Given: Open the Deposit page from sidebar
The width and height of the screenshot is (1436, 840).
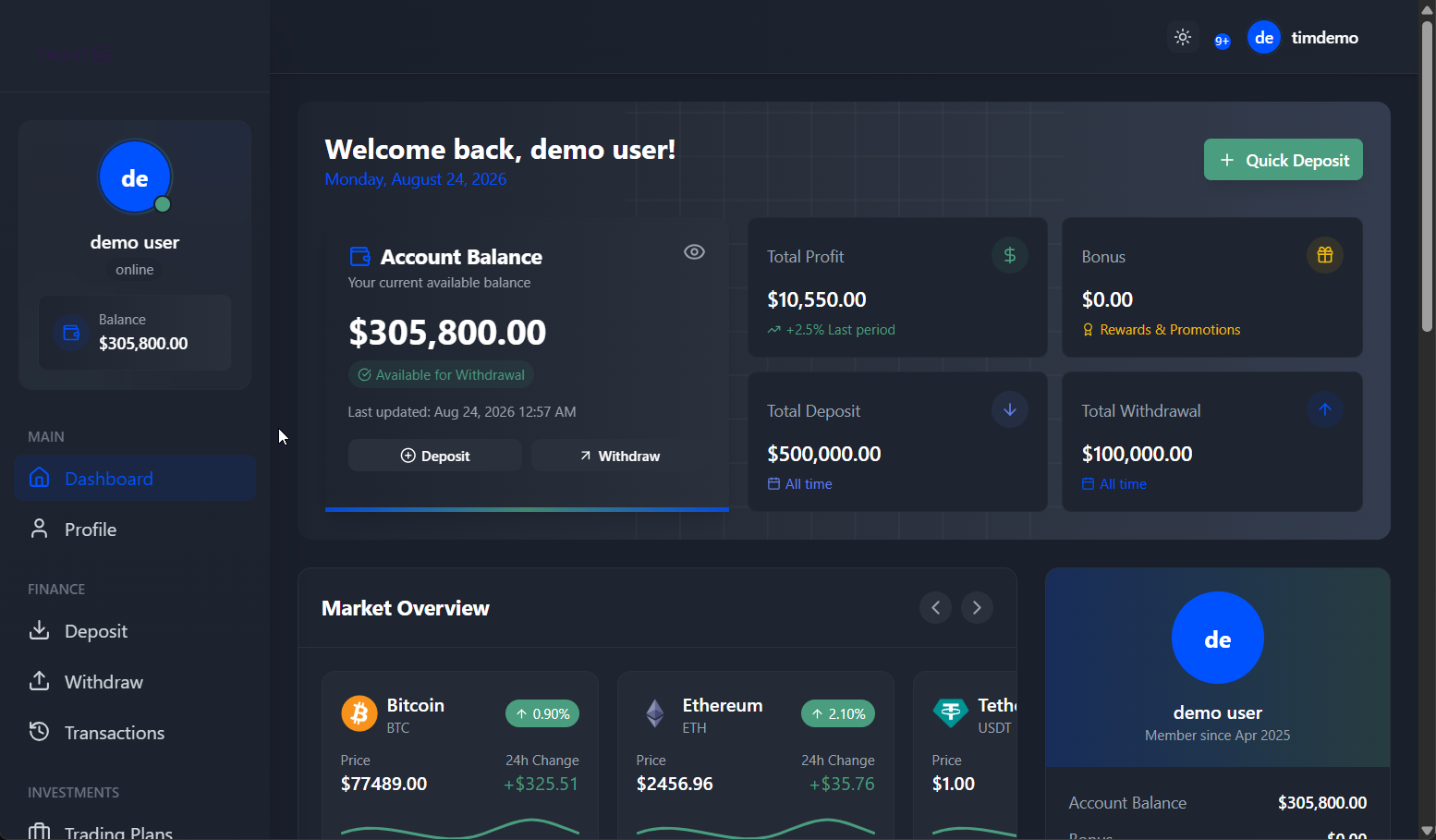Looking at the screenshot, I should [x=135, y=630].
